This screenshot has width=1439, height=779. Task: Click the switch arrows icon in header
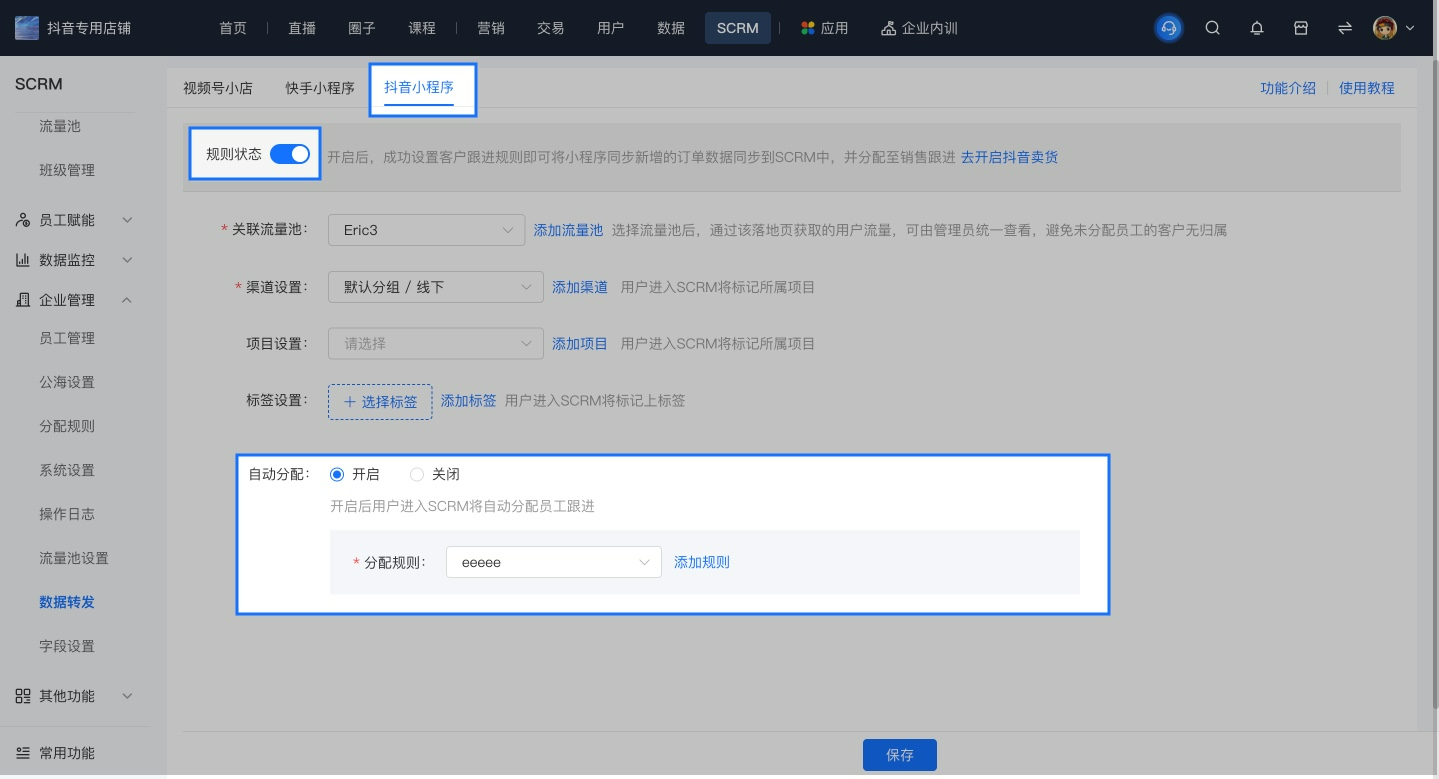tap(1345, 28)
